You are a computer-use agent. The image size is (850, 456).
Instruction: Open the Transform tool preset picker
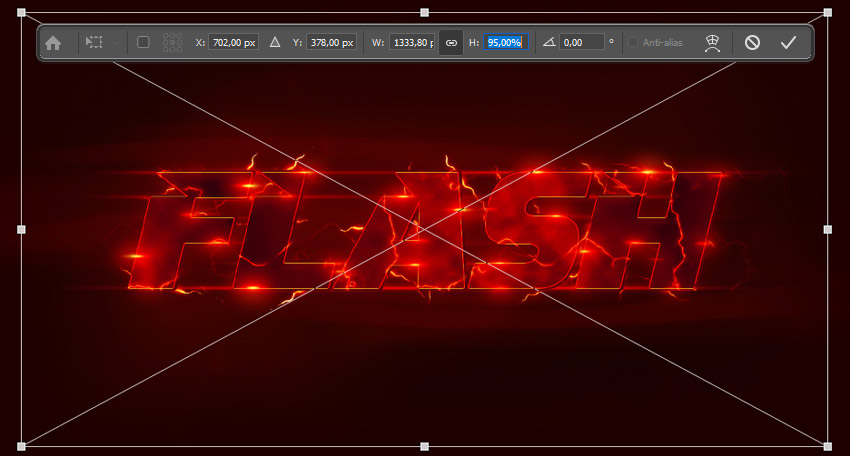pos(100,42)
